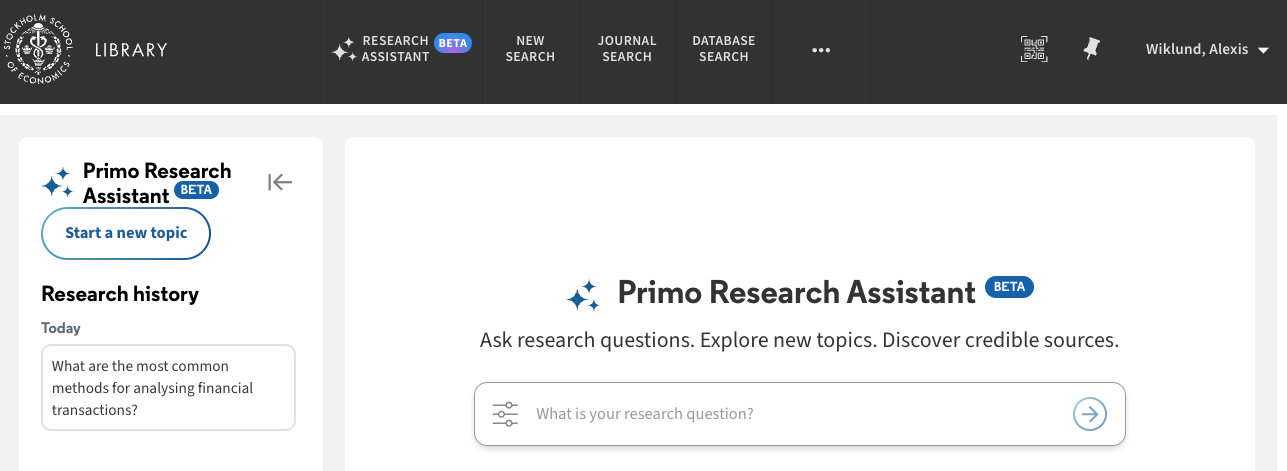The width and height of the screenshot is (1287, 471).
Task: Click sparkle icon next to Research Assistant nav
Action: [344, 49]
